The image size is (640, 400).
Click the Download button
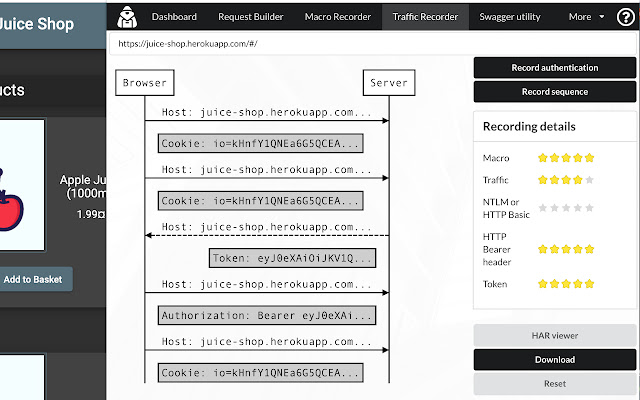[555, 360]
